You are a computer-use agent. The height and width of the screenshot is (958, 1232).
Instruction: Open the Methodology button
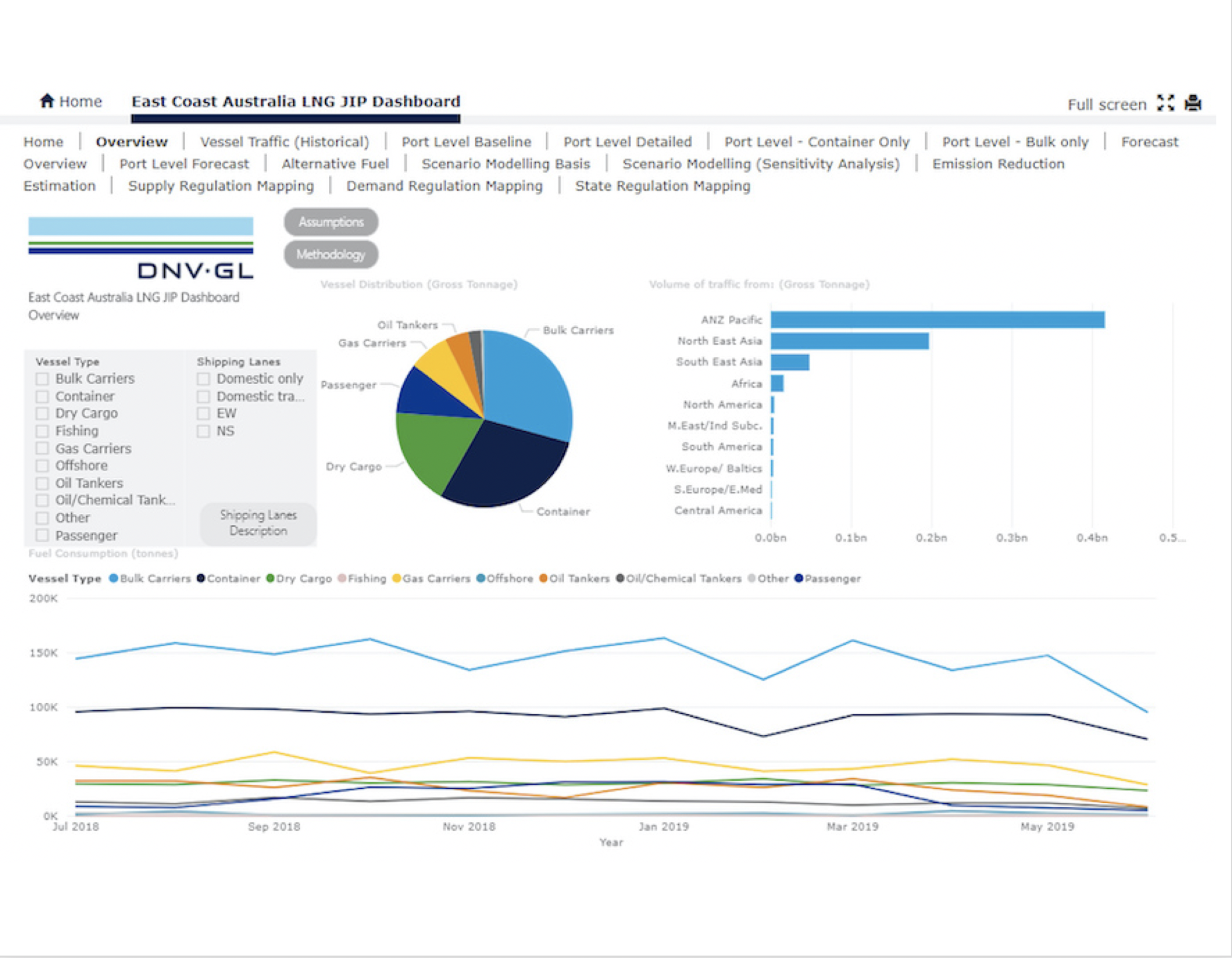(331, 255)
